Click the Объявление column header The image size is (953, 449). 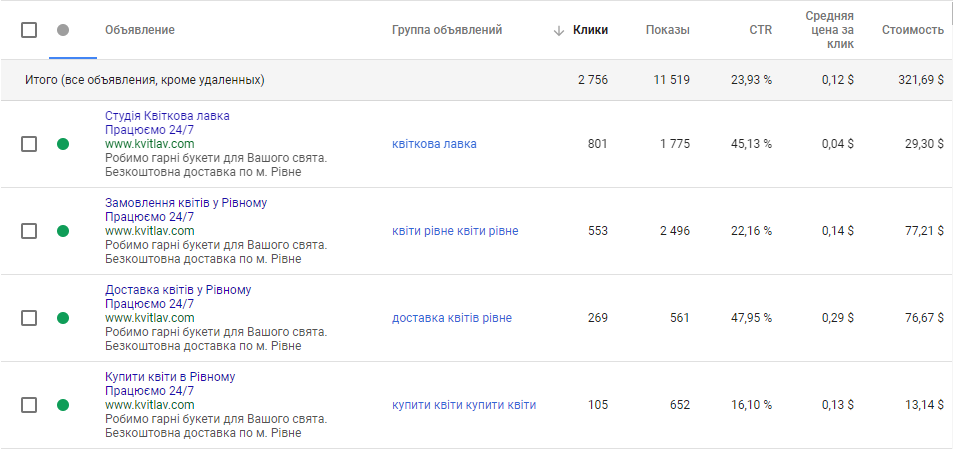[x=140, y=30]
